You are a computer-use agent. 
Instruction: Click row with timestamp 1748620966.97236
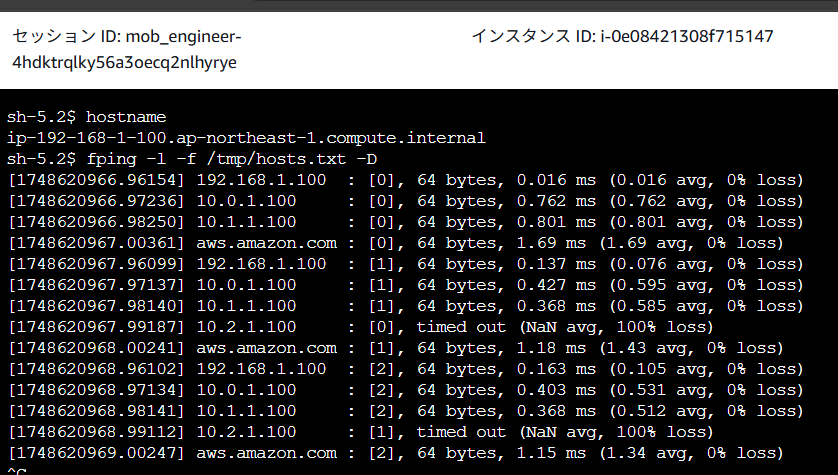[x=406, y=201]
